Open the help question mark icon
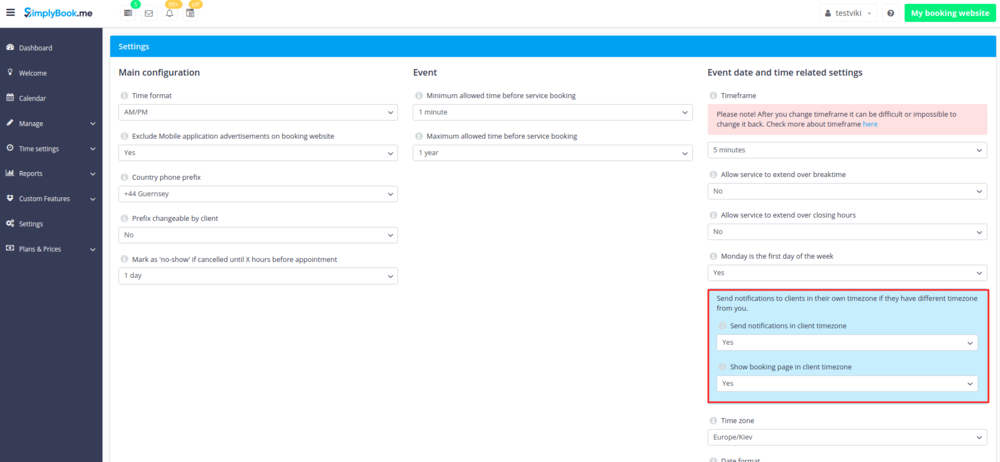 (890, 13)
